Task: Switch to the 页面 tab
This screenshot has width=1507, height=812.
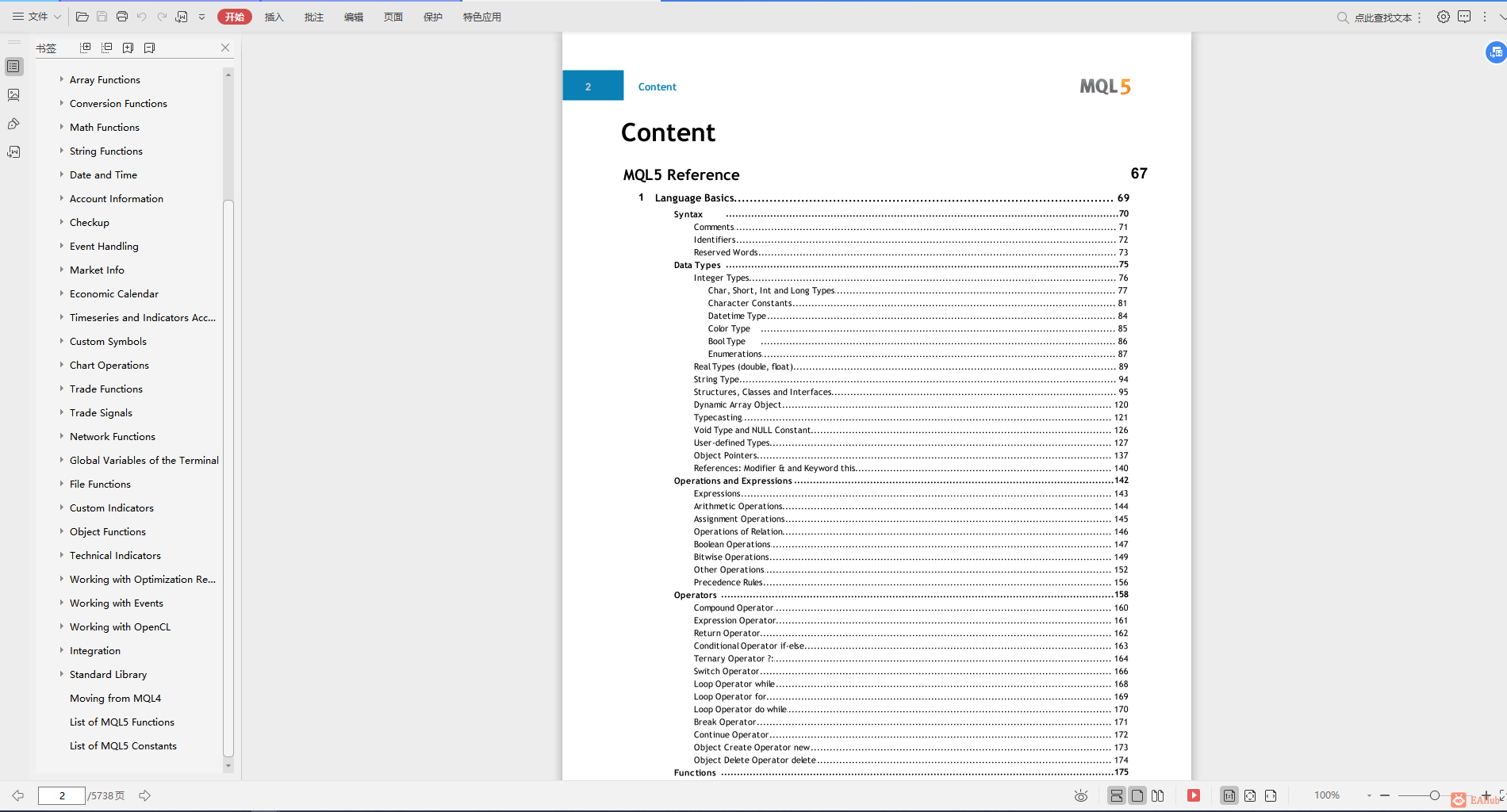Action: 393,17
